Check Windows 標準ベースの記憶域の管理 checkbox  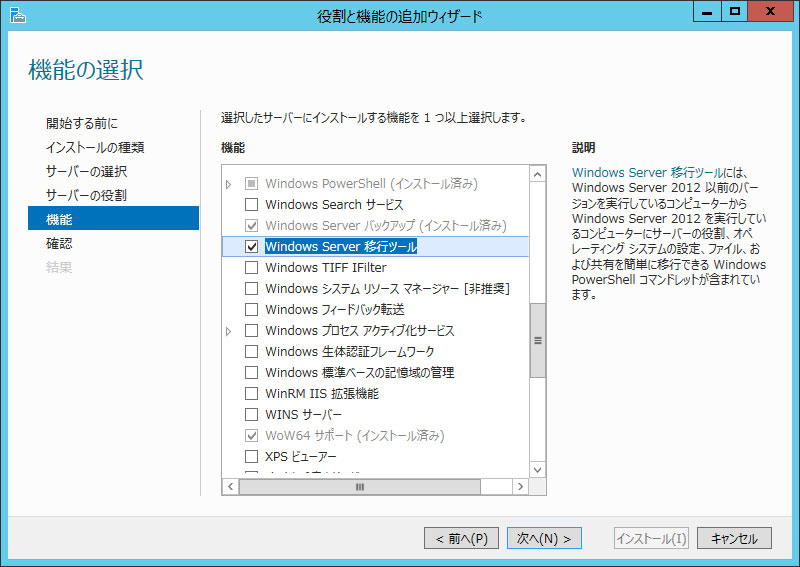[x=252, y=373]
